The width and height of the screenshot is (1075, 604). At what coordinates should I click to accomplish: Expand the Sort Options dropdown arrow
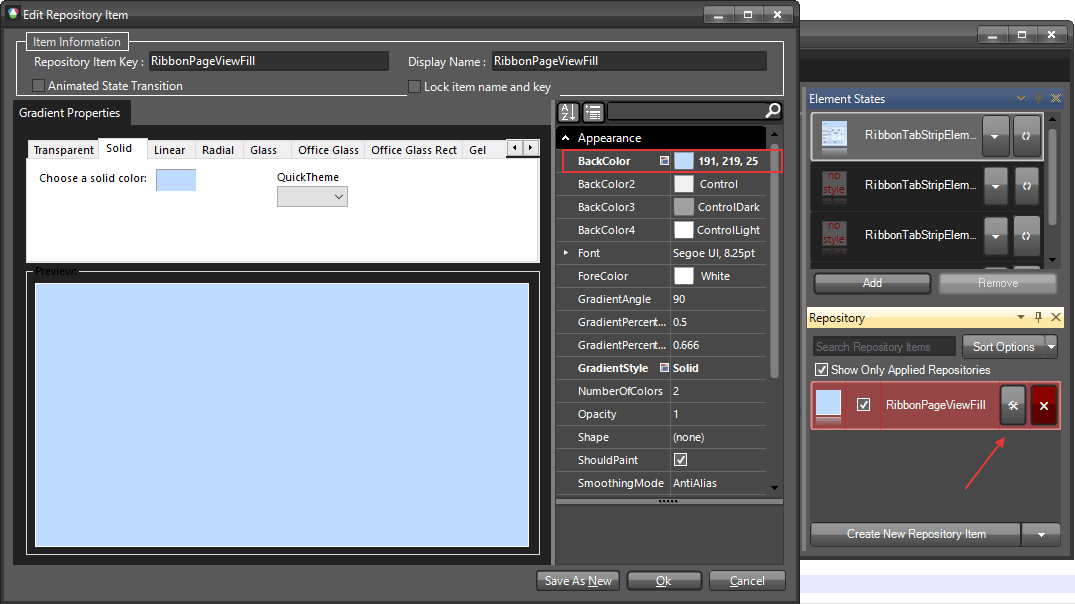tap(1052, 346)
